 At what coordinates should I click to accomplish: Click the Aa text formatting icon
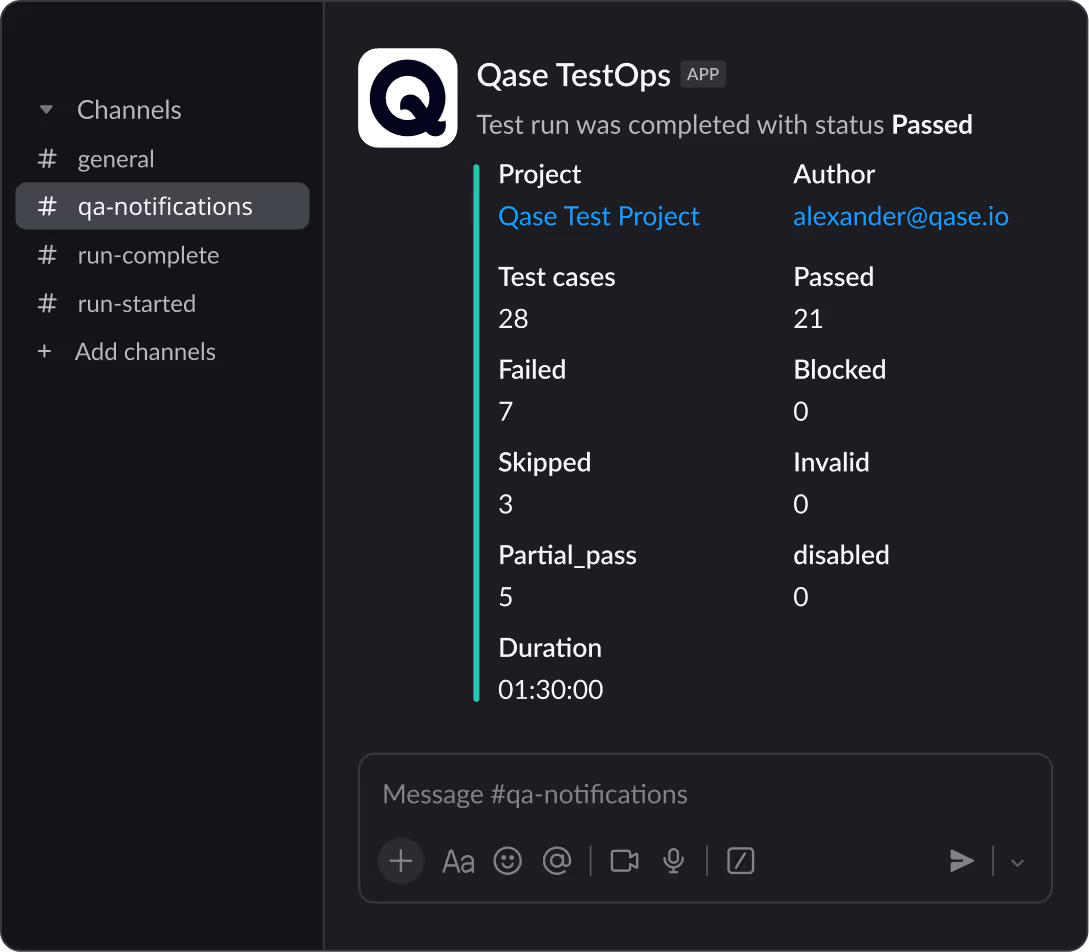click(458, 861)
